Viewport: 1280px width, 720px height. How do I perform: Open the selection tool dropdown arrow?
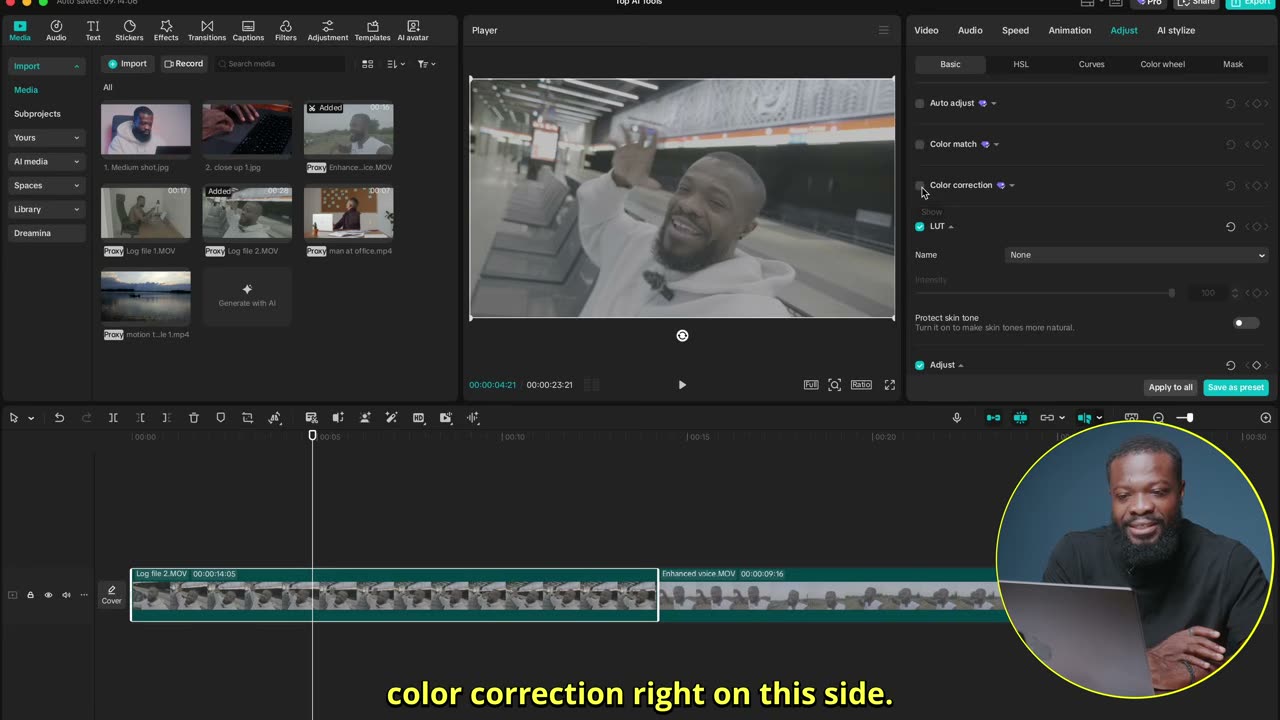pyautogui.click(x=31, y=418)
